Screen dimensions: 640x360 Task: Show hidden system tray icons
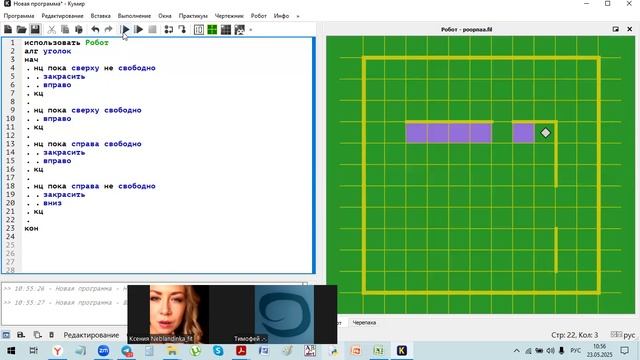pos(516,351)
